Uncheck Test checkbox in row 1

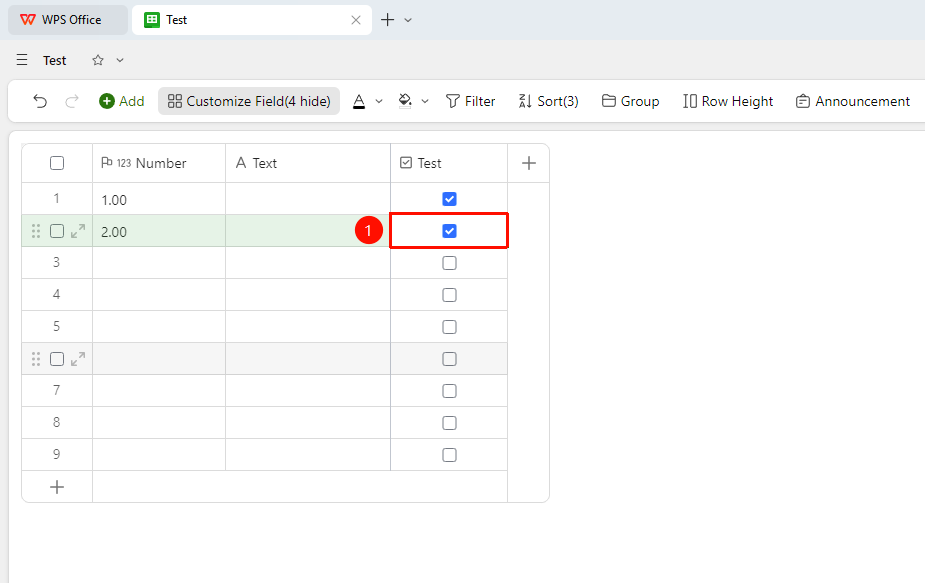[x=449, y=199]
